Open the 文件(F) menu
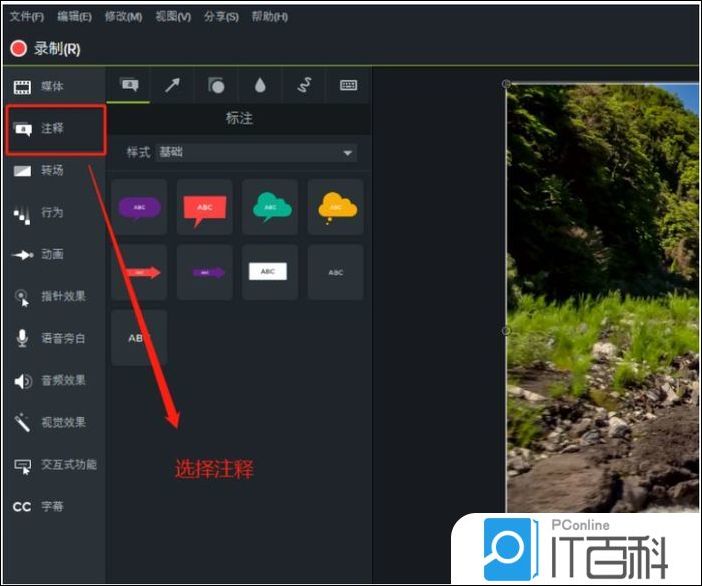This screenshot has height=586, width=702. coord(27,17)
